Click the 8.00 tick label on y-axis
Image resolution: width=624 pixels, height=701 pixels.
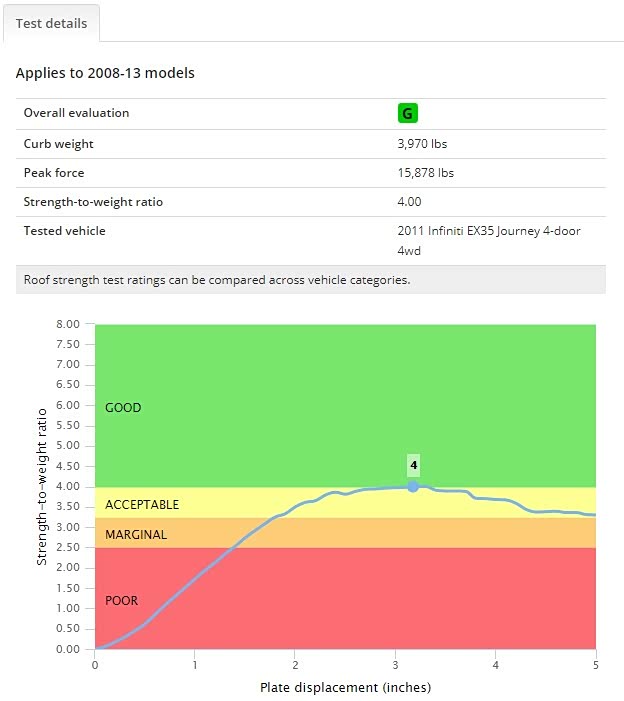(68, 325)
